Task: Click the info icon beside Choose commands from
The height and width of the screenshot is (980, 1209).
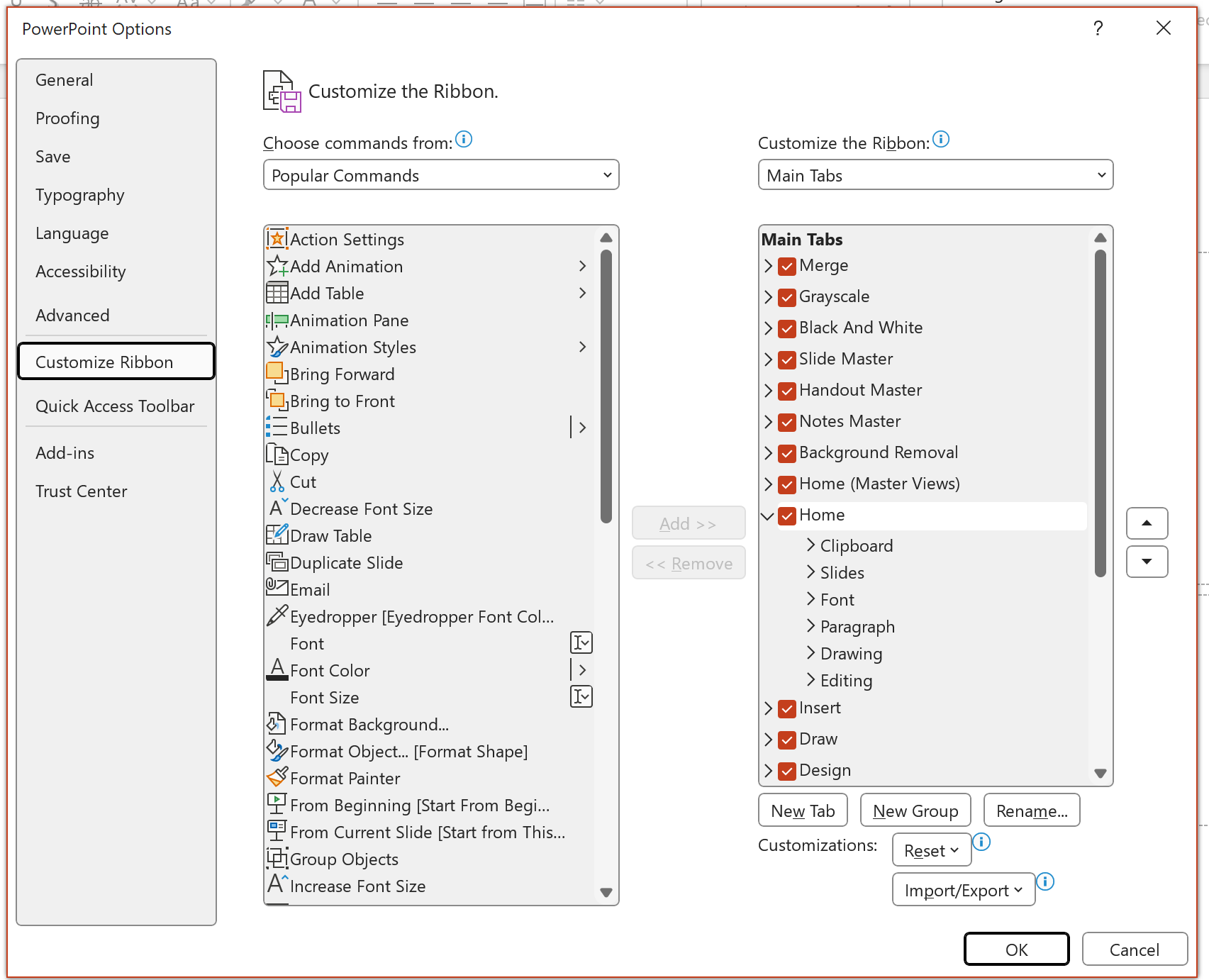Action: point(464,139)
